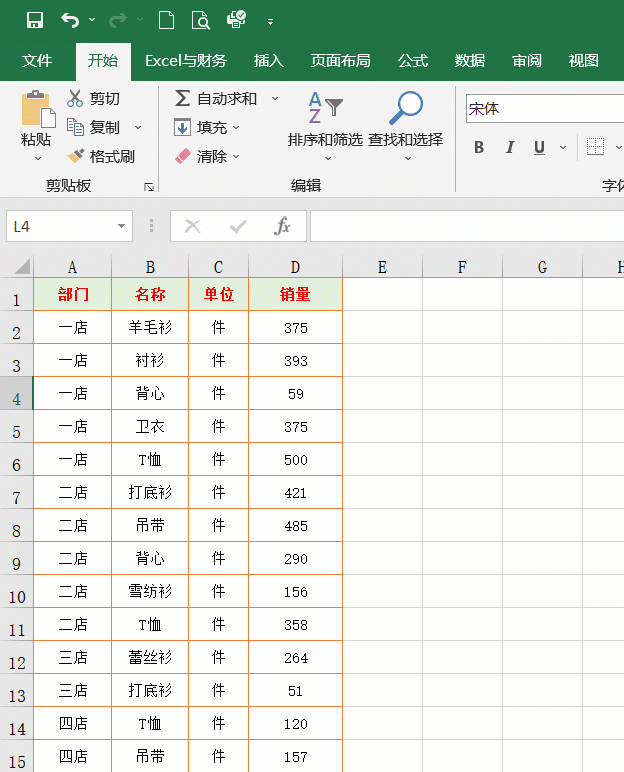Expand the Sort and Filter (排序和筛选) menu

325,139
